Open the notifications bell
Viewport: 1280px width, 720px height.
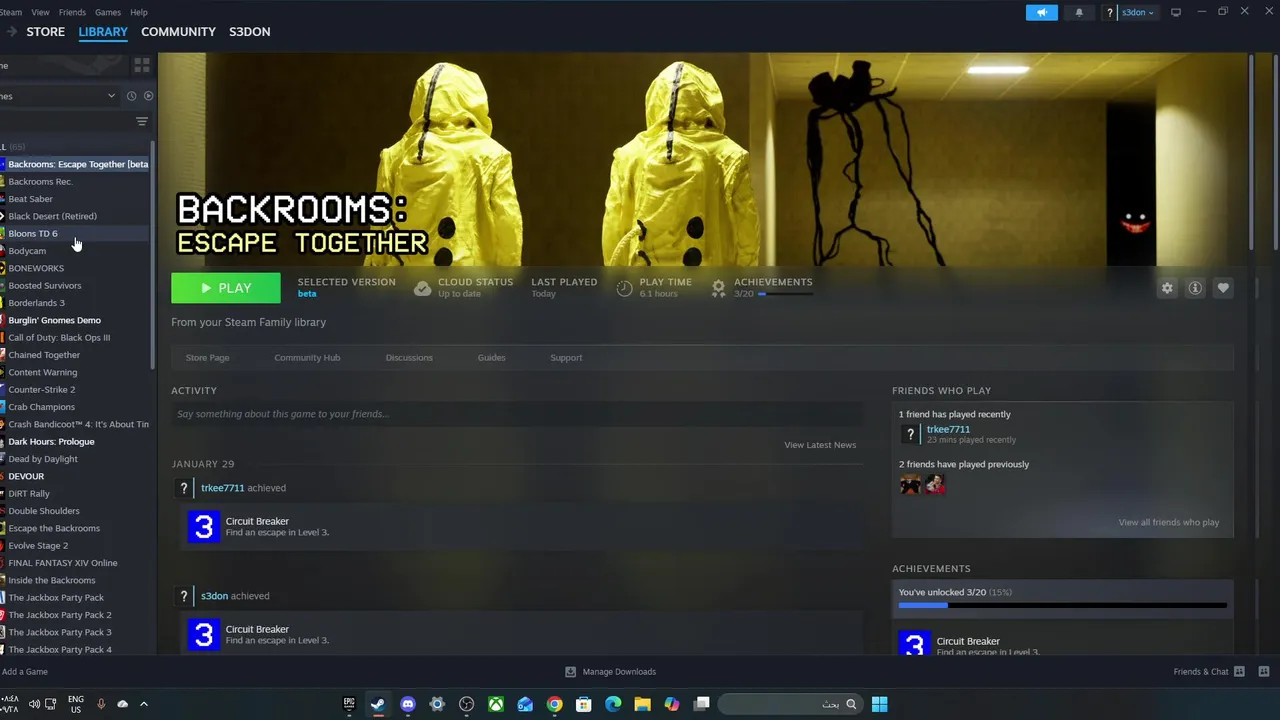pos(1079,12)
